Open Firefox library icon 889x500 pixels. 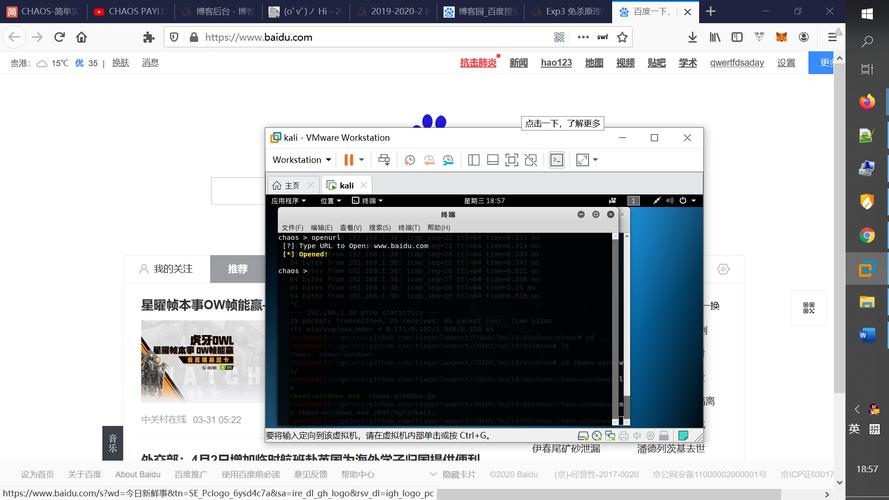coord(715,37)
